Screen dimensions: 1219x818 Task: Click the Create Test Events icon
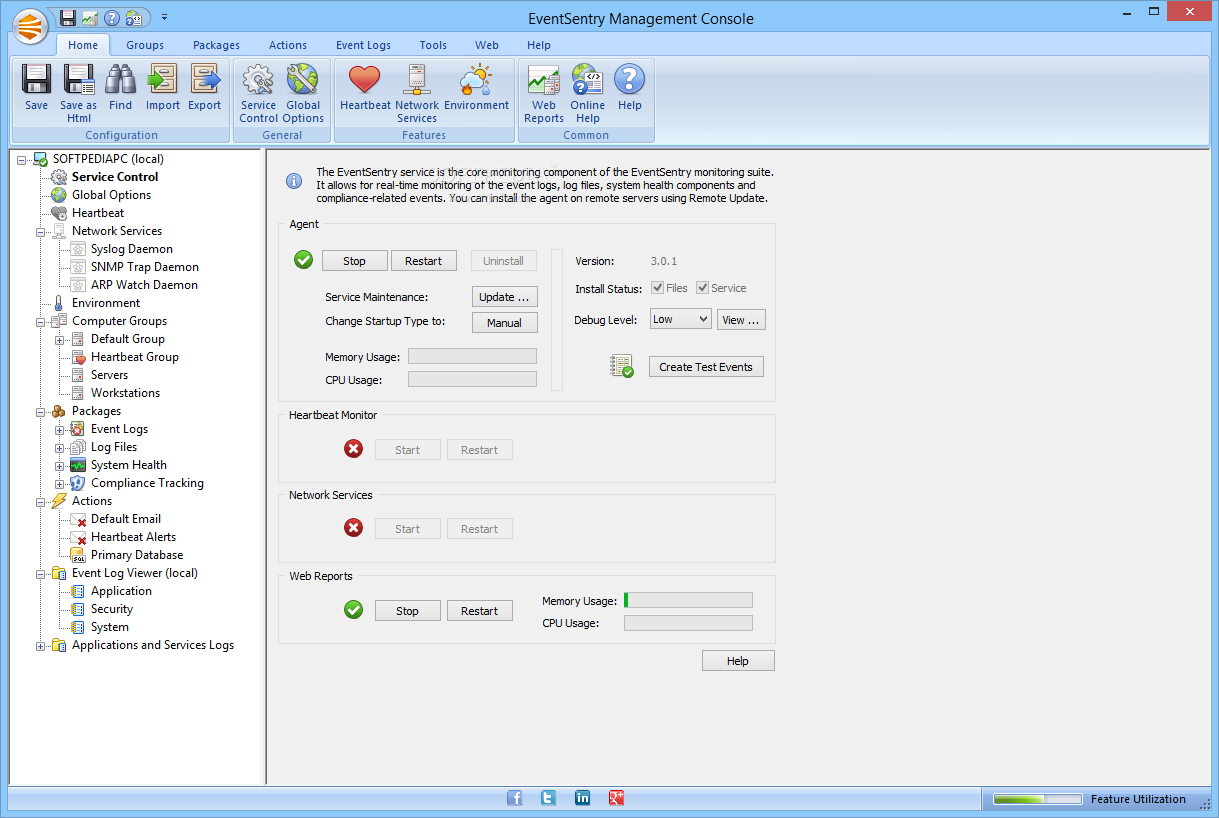tap(622, 367)
